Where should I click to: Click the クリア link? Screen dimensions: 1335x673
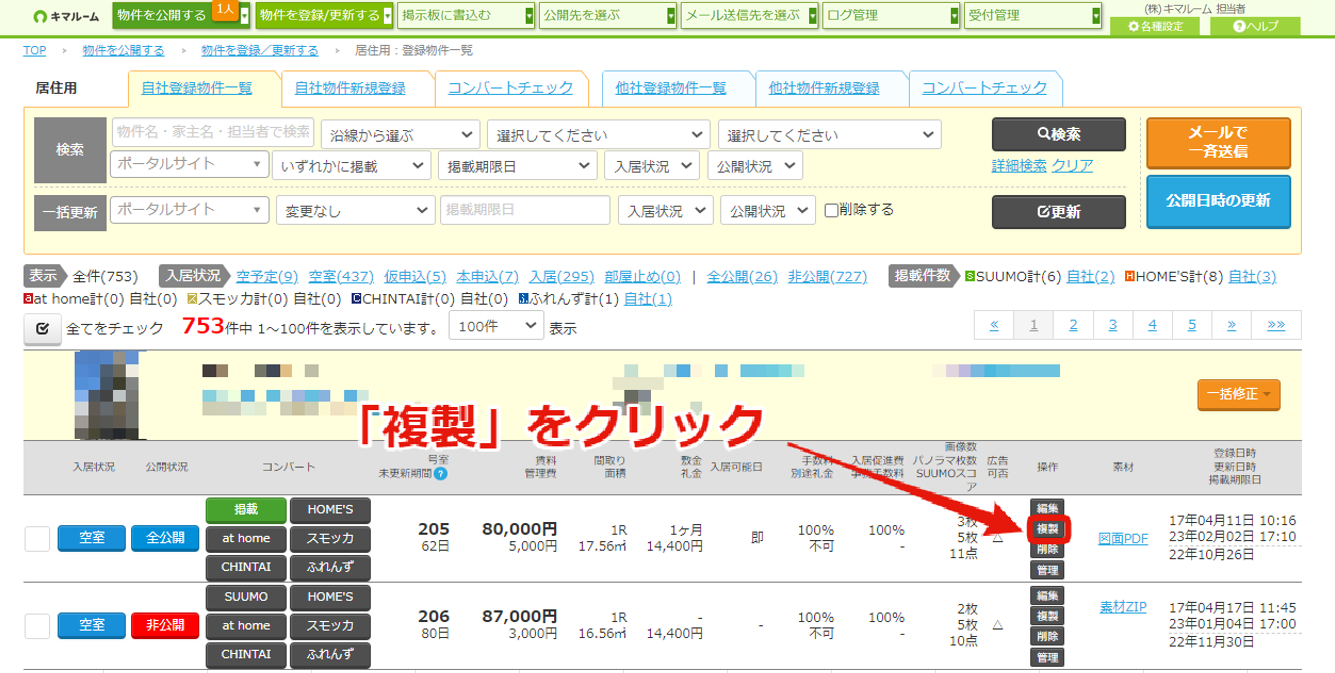[x=1072, y=166]
